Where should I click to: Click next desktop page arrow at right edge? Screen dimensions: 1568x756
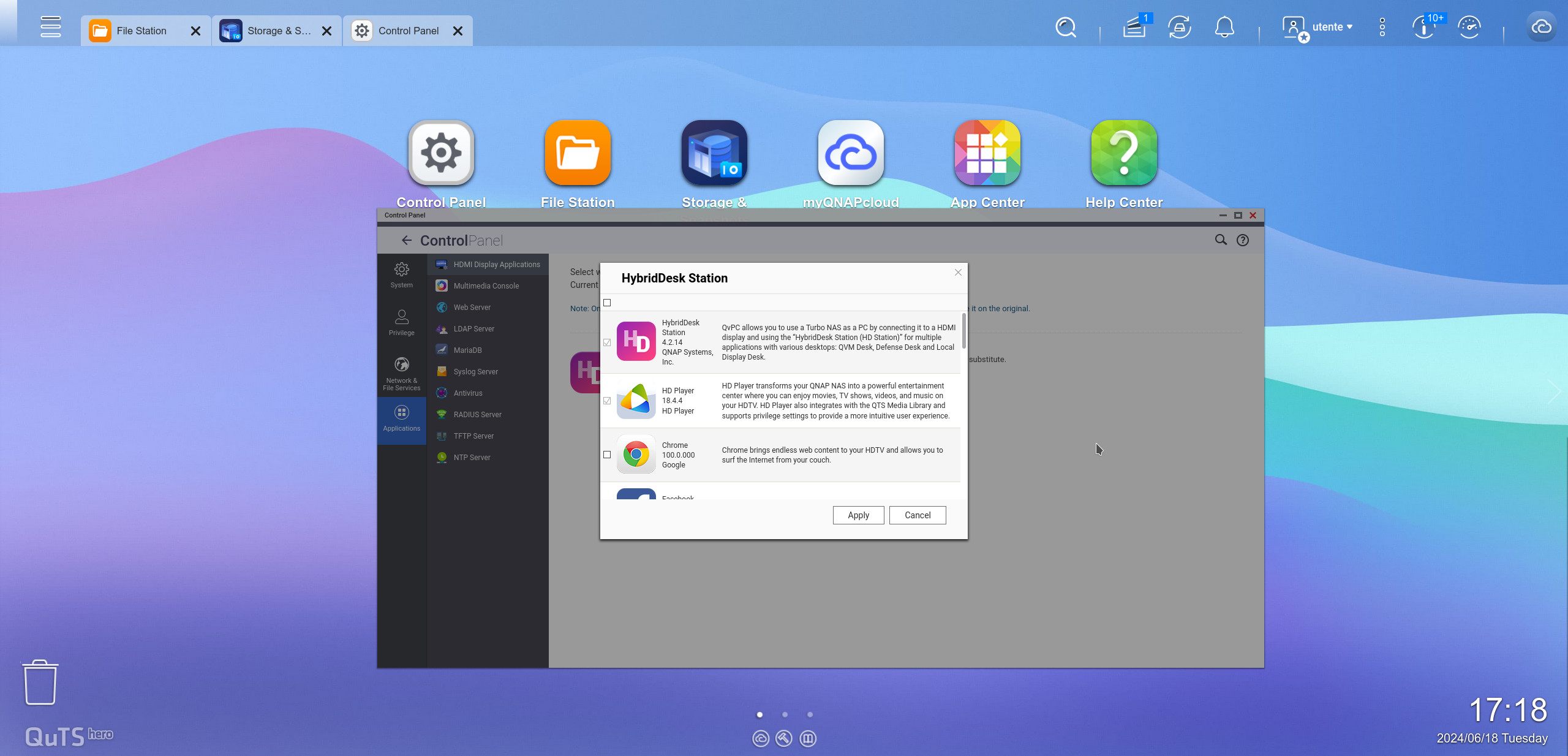1555,391
